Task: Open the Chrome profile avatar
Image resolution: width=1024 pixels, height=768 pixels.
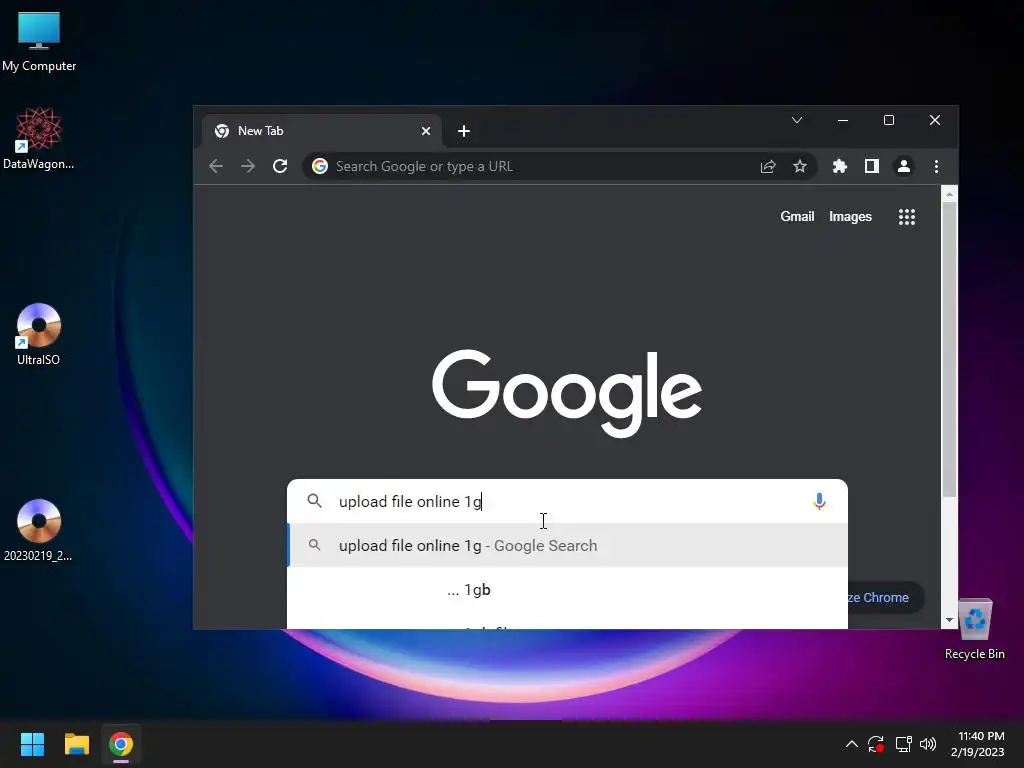Action: (904, 167)
